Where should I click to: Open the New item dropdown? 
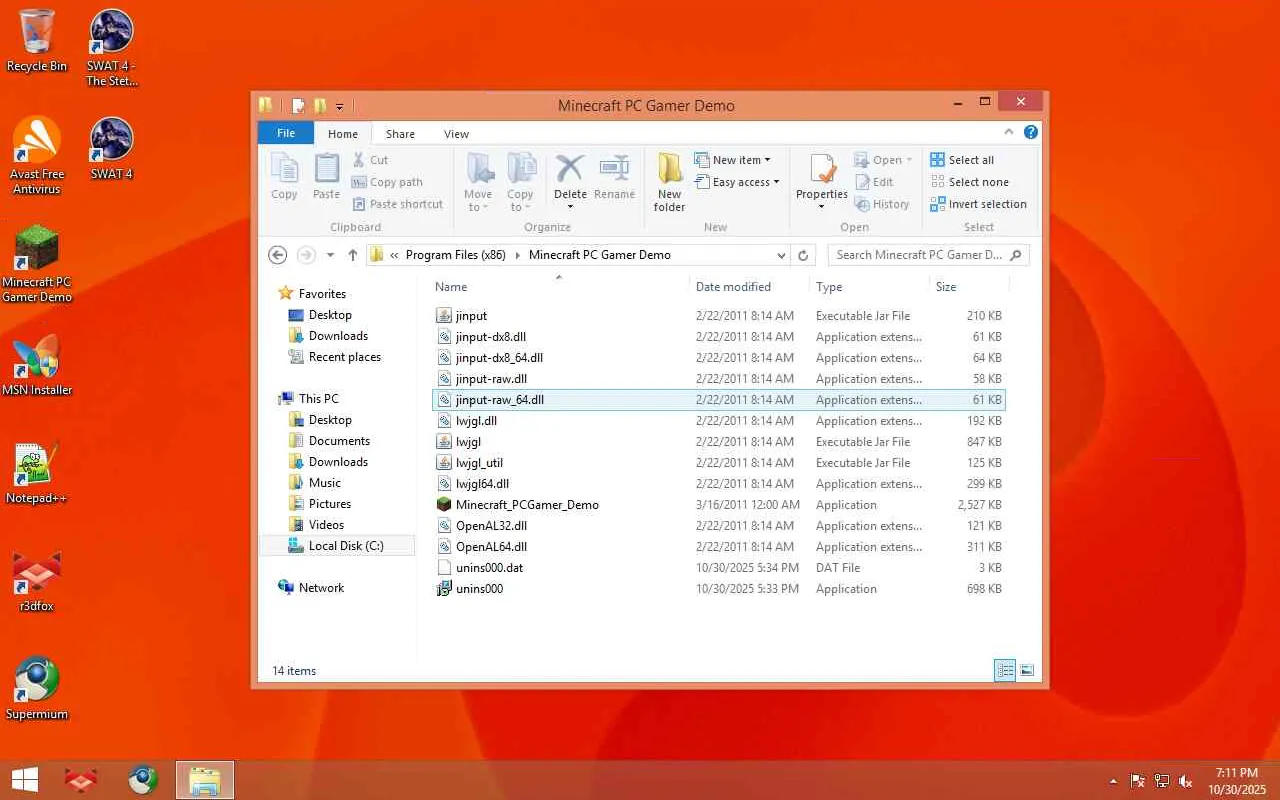[733, 160]
